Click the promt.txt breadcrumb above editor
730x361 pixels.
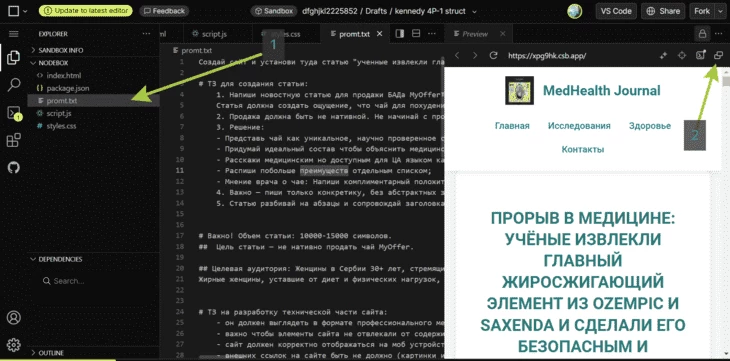192,50
